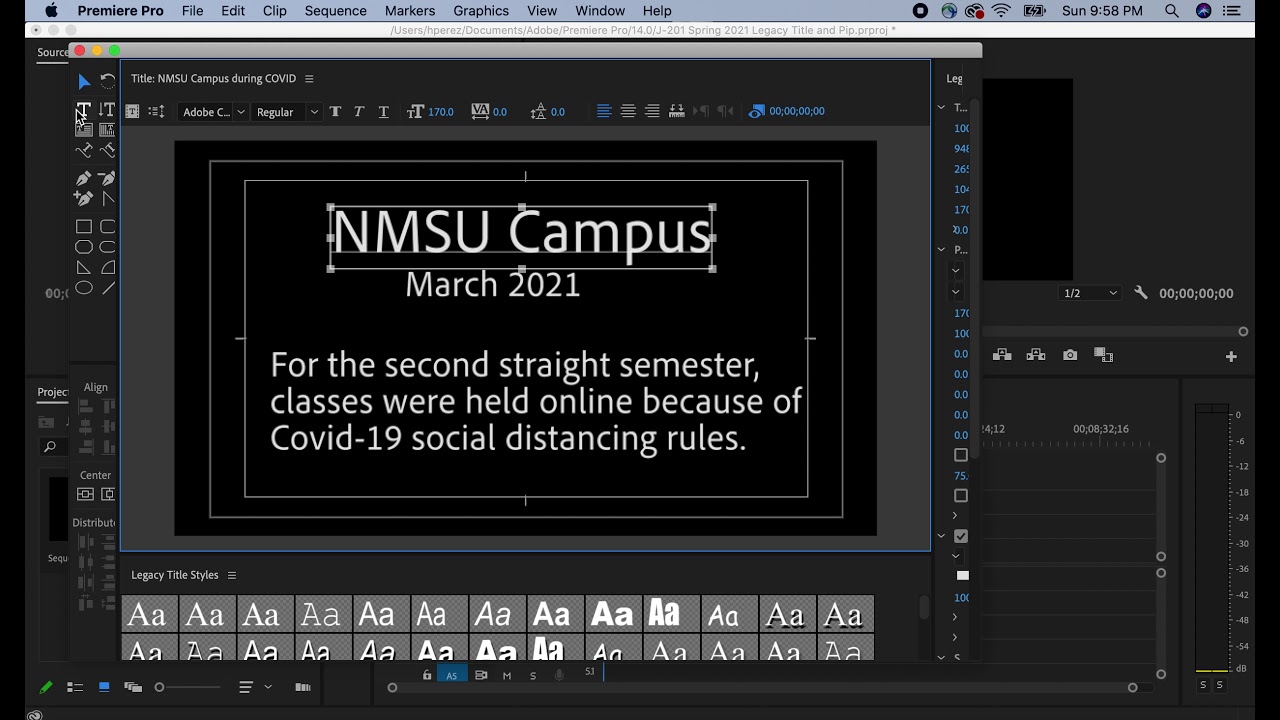Screen dimensions: 1280x720
Task: Select the Rotation tool in titler
Action: pyautogui.click(x=108, y=82)
